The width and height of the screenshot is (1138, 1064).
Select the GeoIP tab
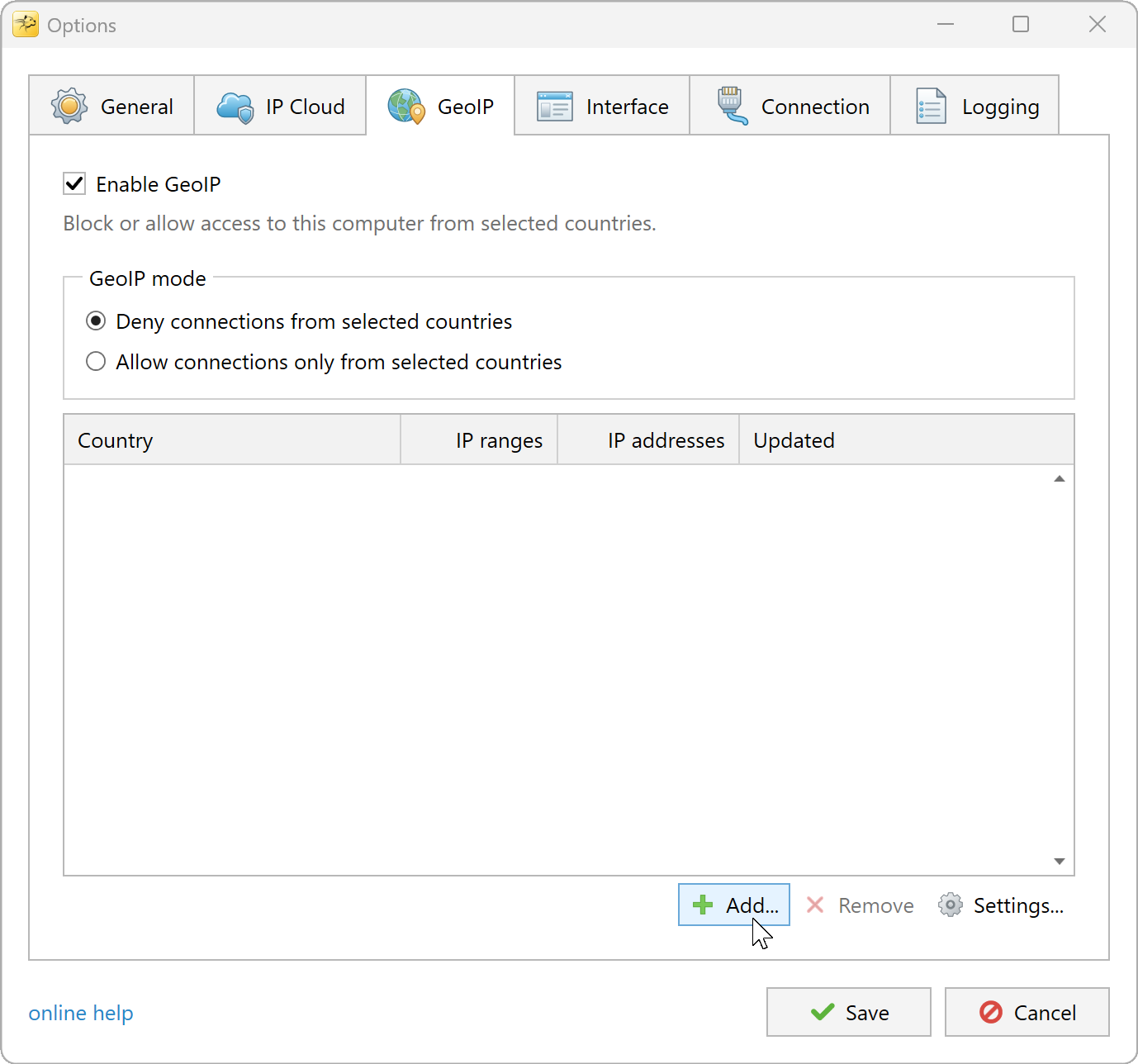(440, 106)
